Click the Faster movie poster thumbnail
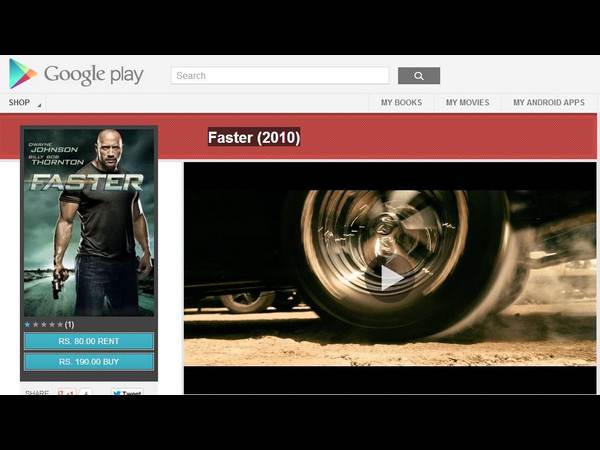 pyautogui.click(x=89, y=222)
